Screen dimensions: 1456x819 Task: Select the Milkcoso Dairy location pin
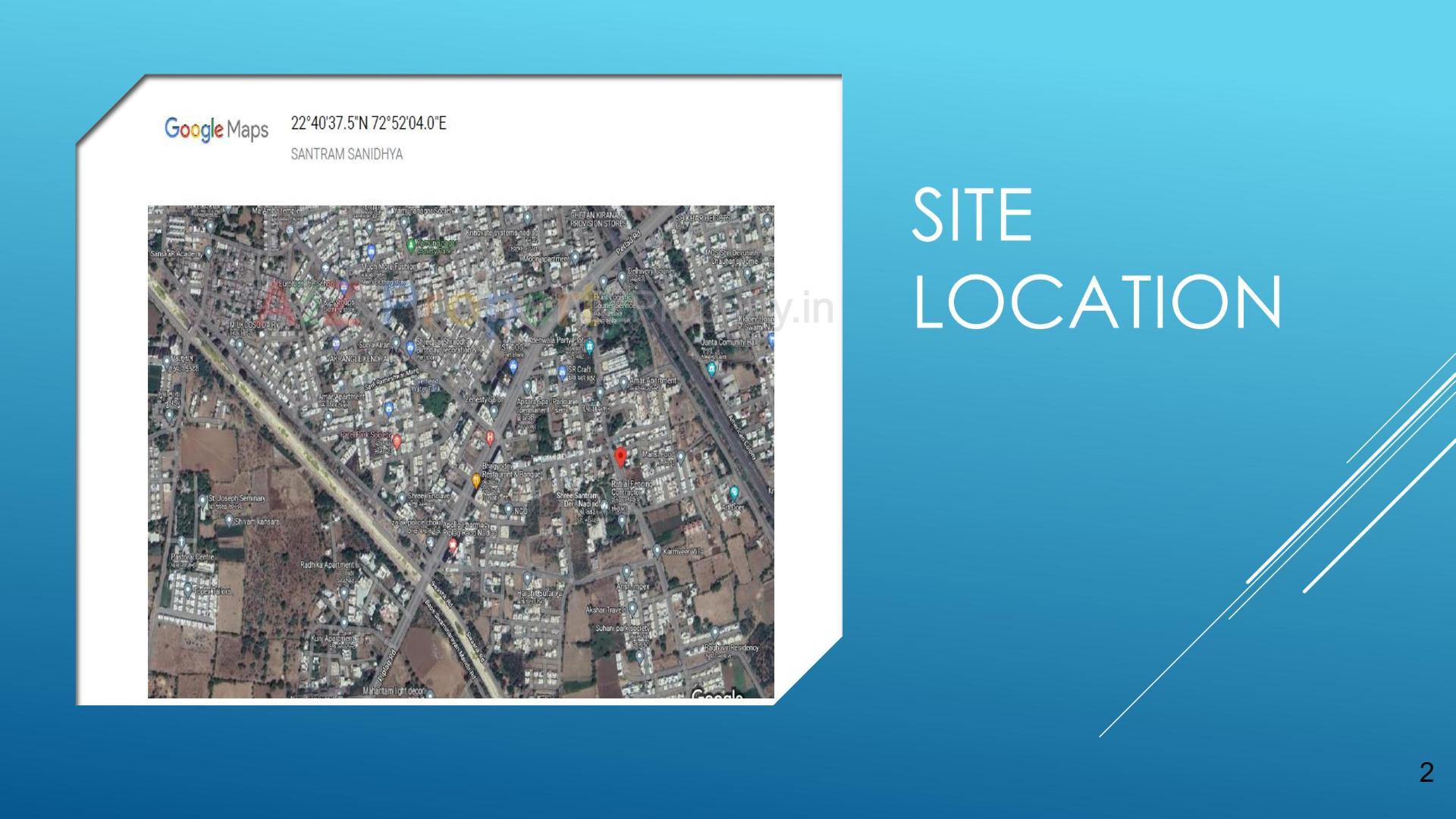pyautogui.click(x=239, y=344)
